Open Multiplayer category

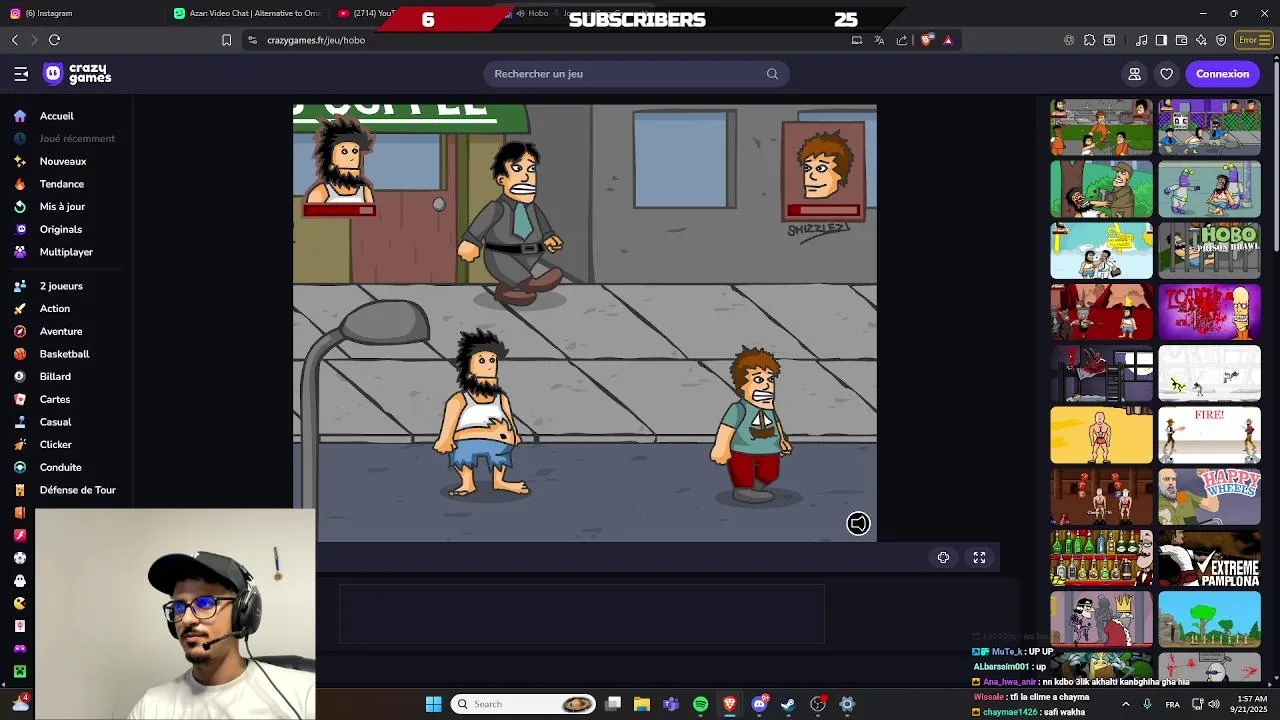pyautogui.click(x=66, y=252)
